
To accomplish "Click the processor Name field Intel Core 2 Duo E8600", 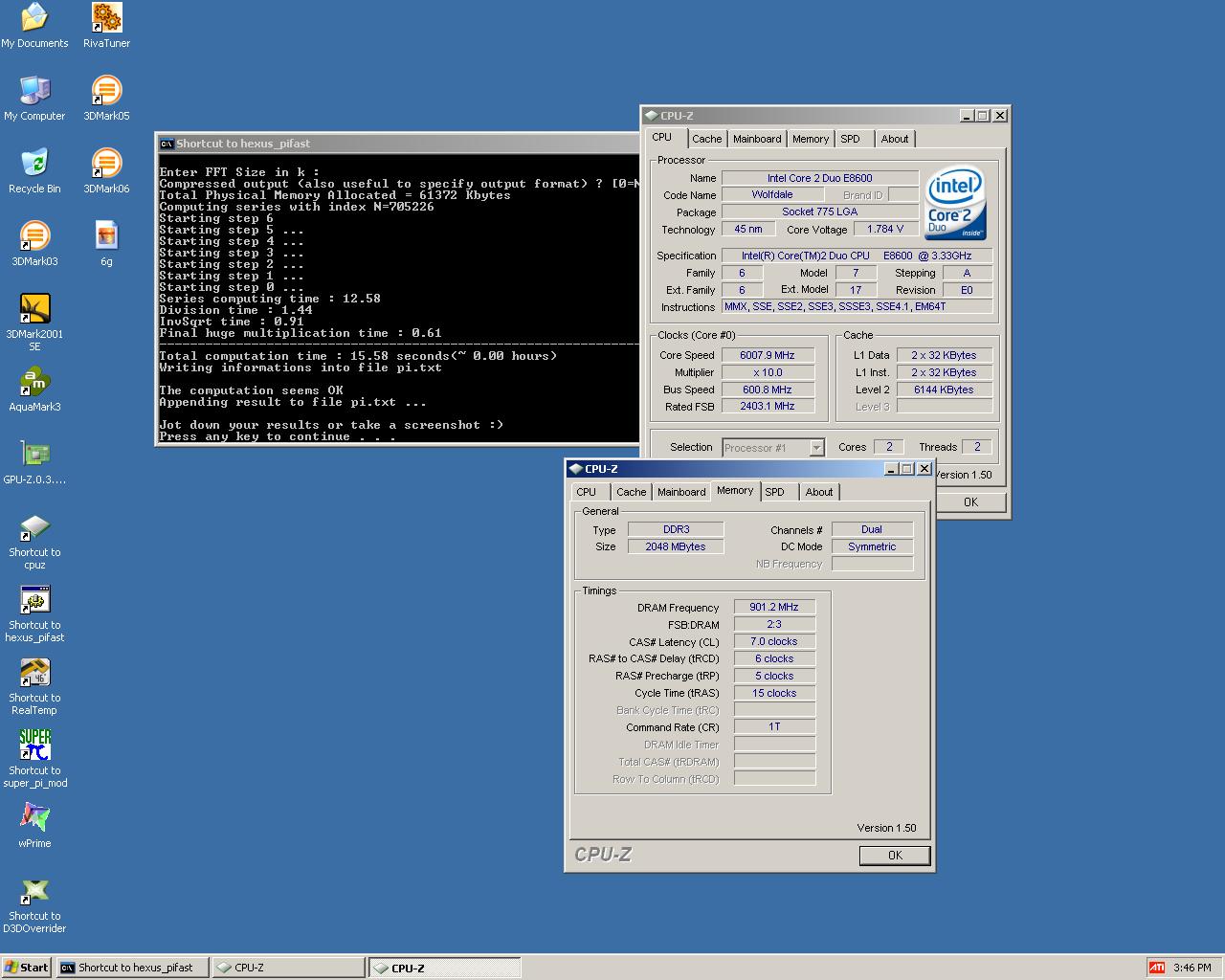I will 819,178.
